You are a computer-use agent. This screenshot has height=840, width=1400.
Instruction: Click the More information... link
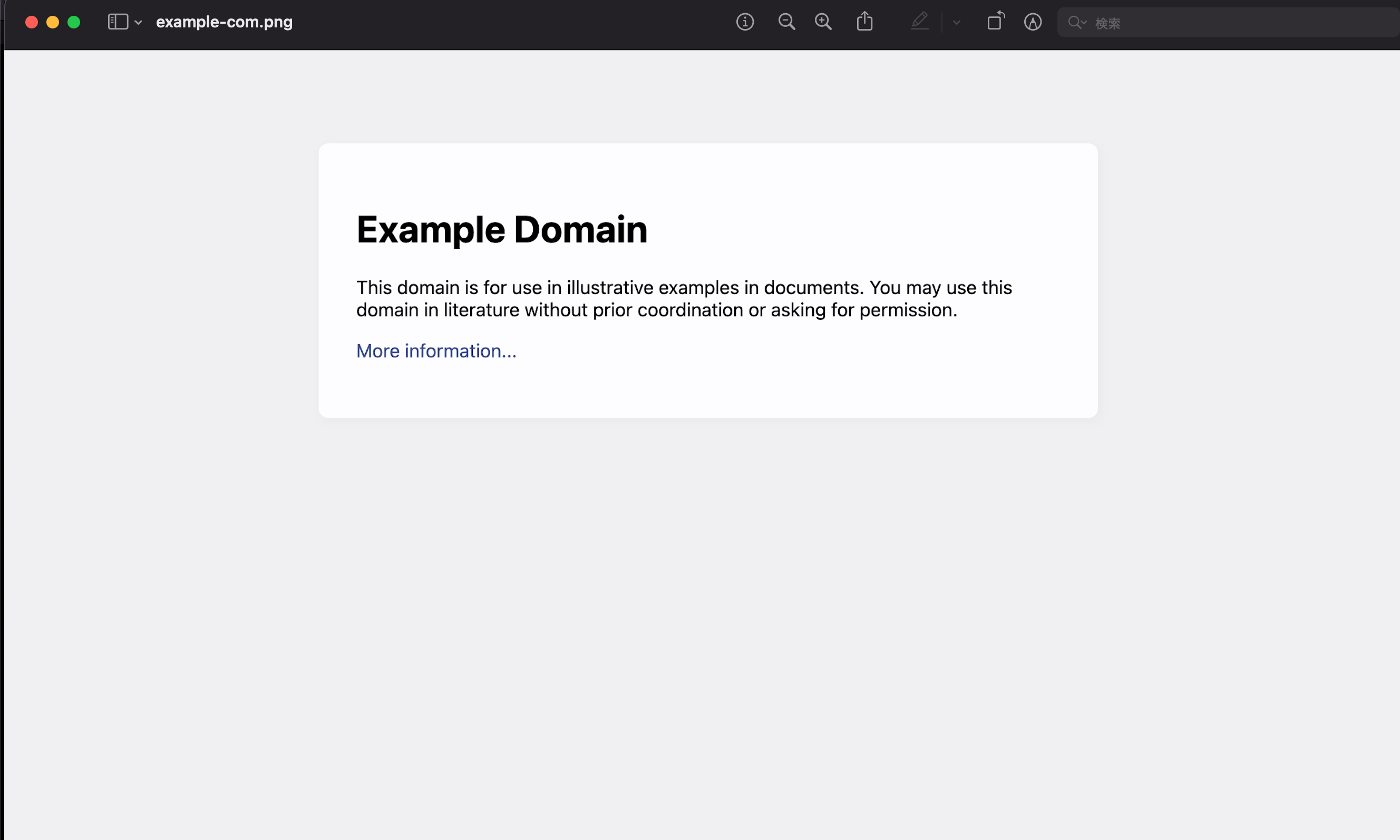[436, 351]
